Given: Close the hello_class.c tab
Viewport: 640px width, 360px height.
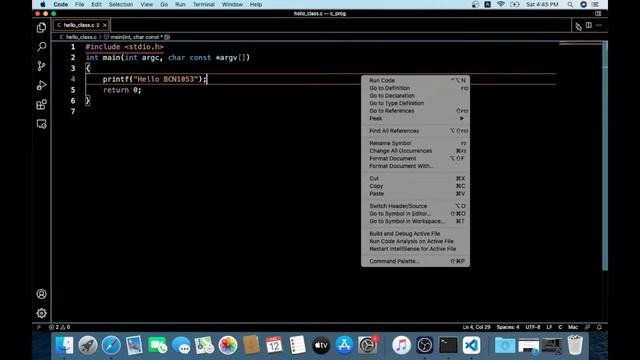Looking at the screenshot, I should [x=105, y=25].
